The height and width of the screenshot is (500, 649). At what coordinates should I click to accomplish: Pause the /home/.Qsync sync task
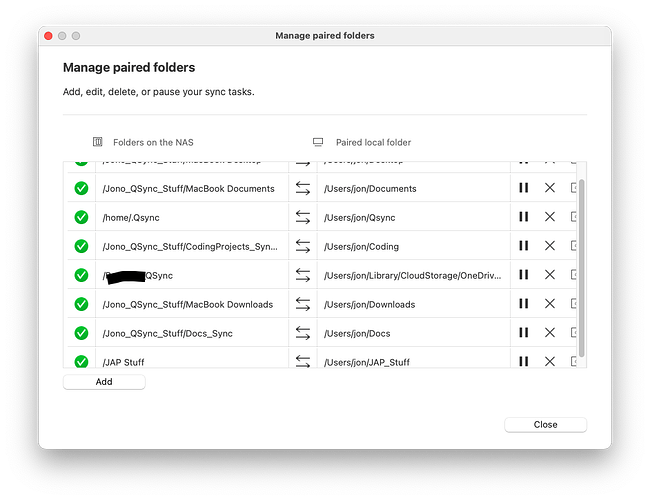pos(523,217)
